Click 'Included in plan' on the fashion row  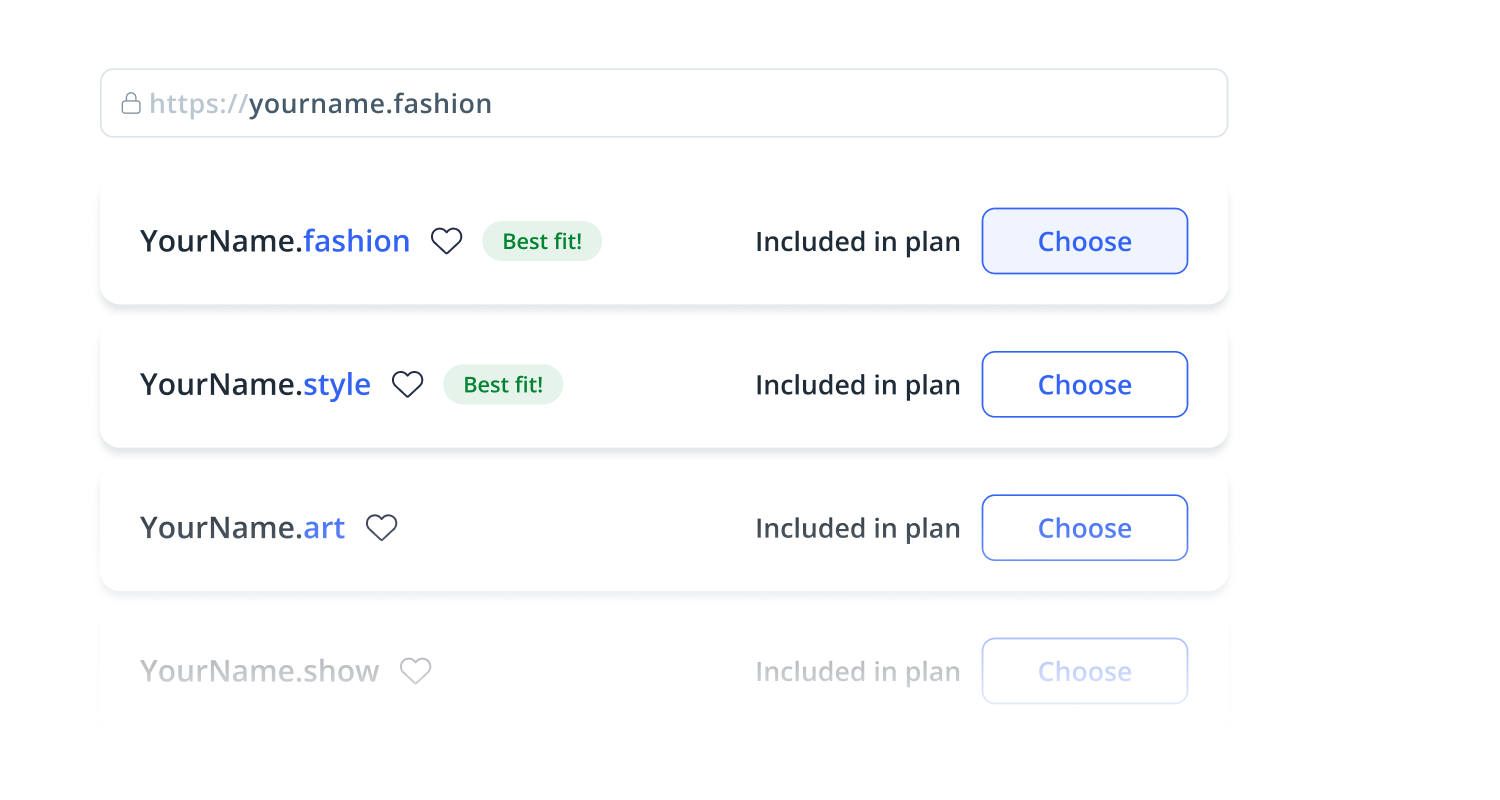pos(857,241)
